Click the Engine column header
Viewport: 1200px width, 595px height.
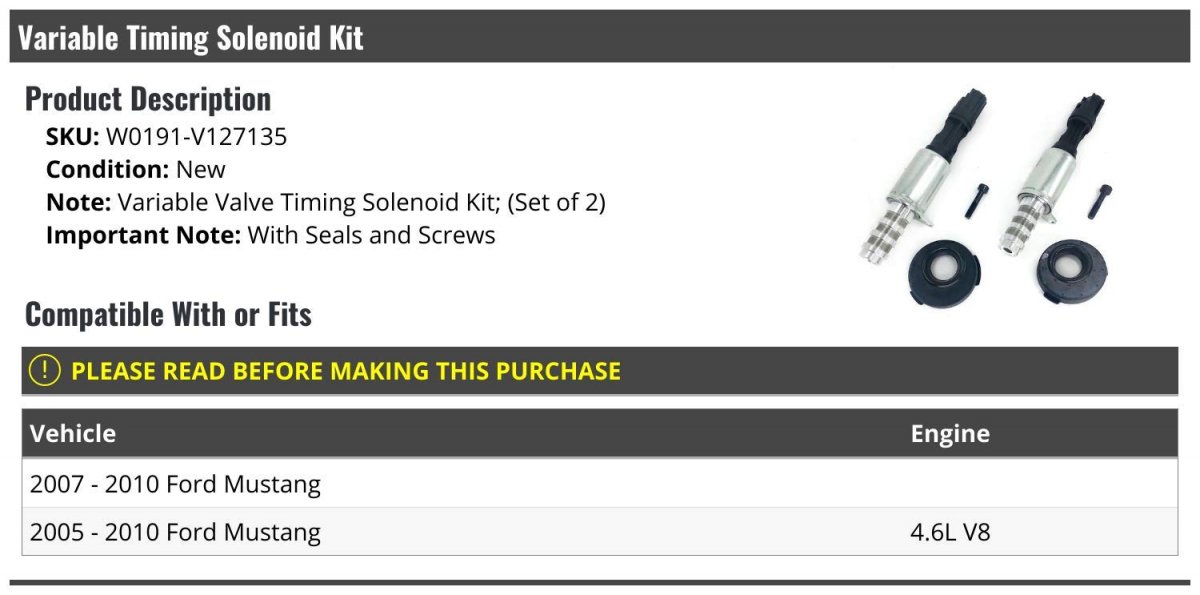[950, 434]
